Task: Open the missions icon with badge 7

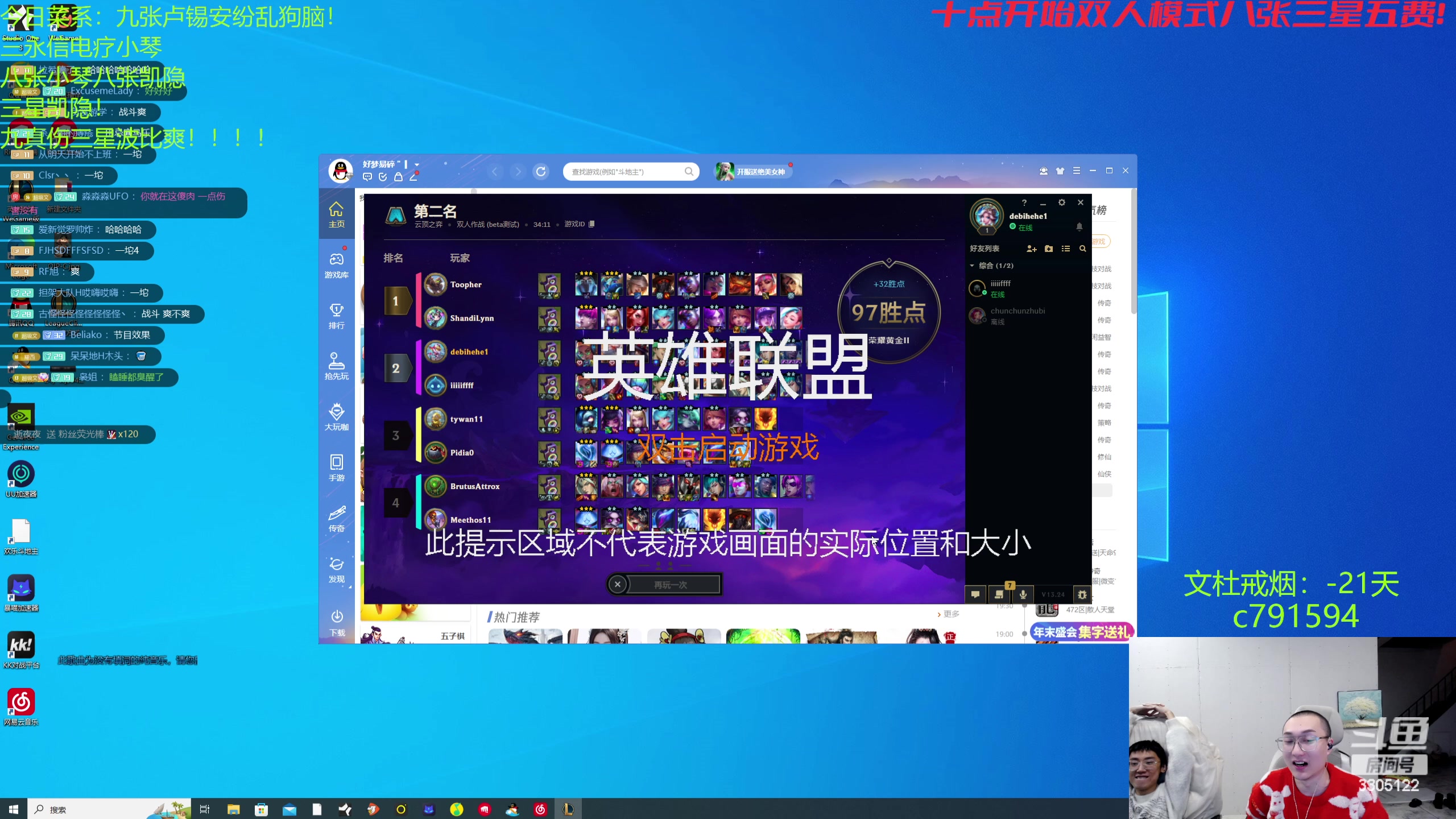Action: 1000,594
